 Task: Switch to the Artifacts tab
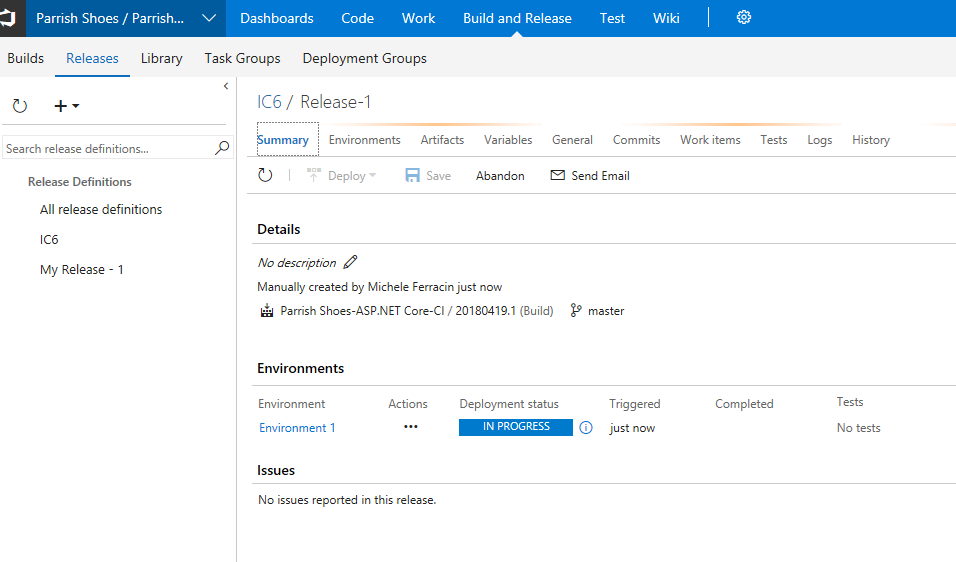[x=442, y=140]
